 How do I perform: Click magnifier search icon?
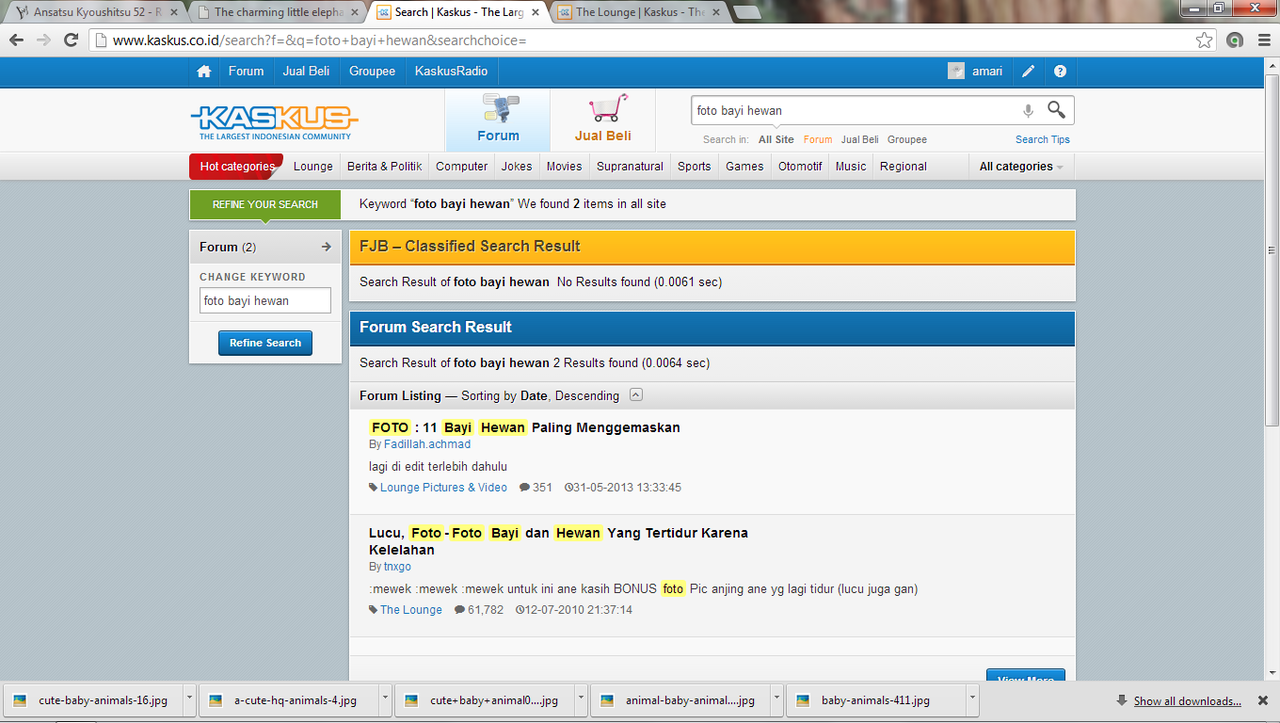[x=1056, y=110]
